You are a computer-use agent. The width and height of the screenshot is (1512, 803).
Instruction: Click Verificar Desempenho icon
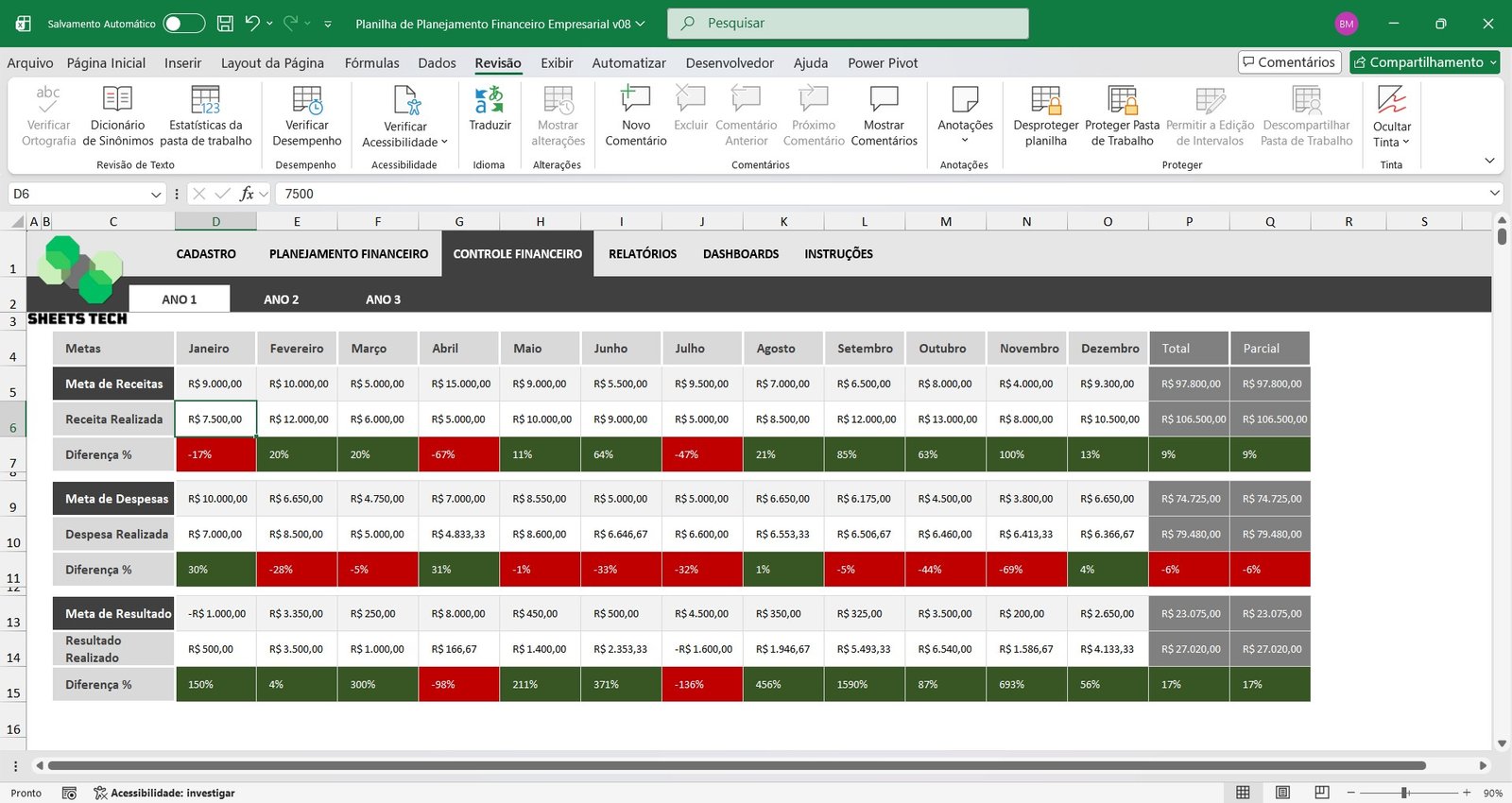tap(307, 100)
